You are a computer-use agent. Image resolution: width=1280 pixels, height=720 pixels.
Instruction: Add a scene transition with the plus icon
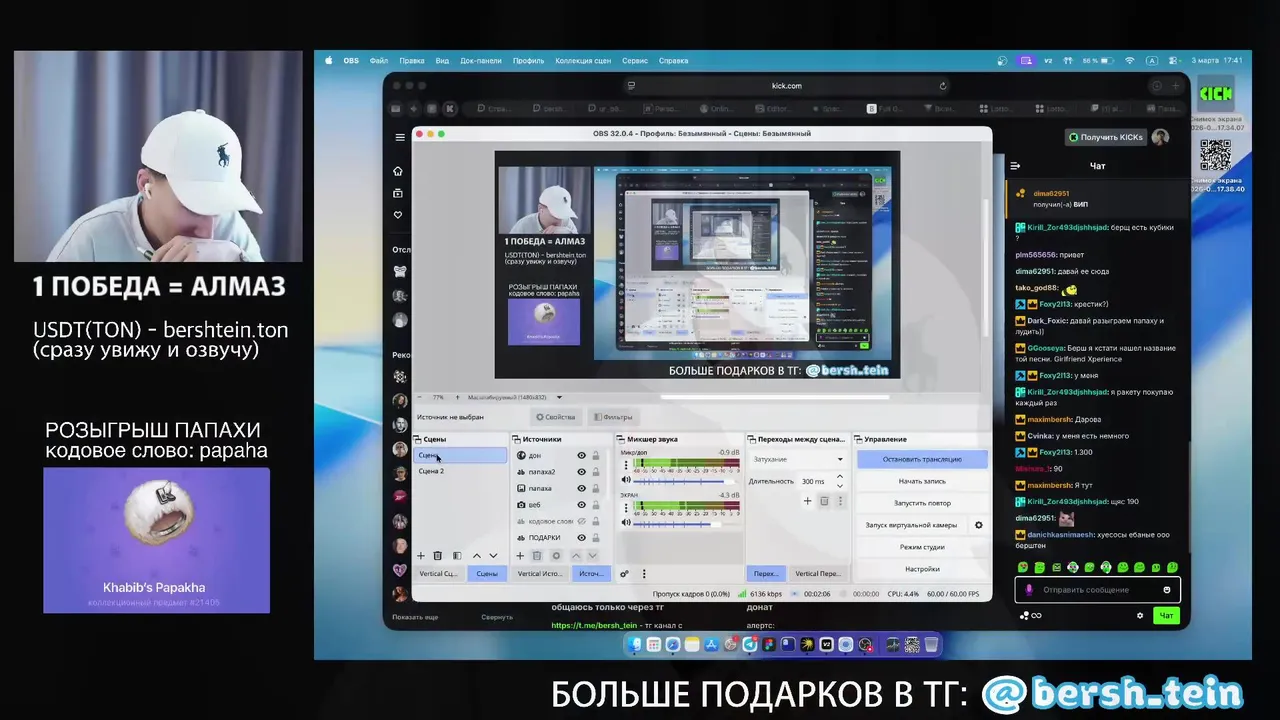click(807, 501)
